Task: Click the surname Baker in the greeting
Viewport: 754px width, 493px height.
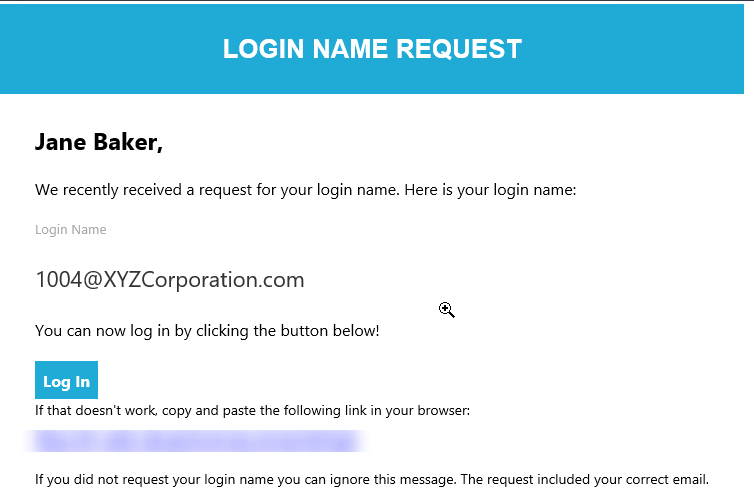Action: (x=128, y=142)
